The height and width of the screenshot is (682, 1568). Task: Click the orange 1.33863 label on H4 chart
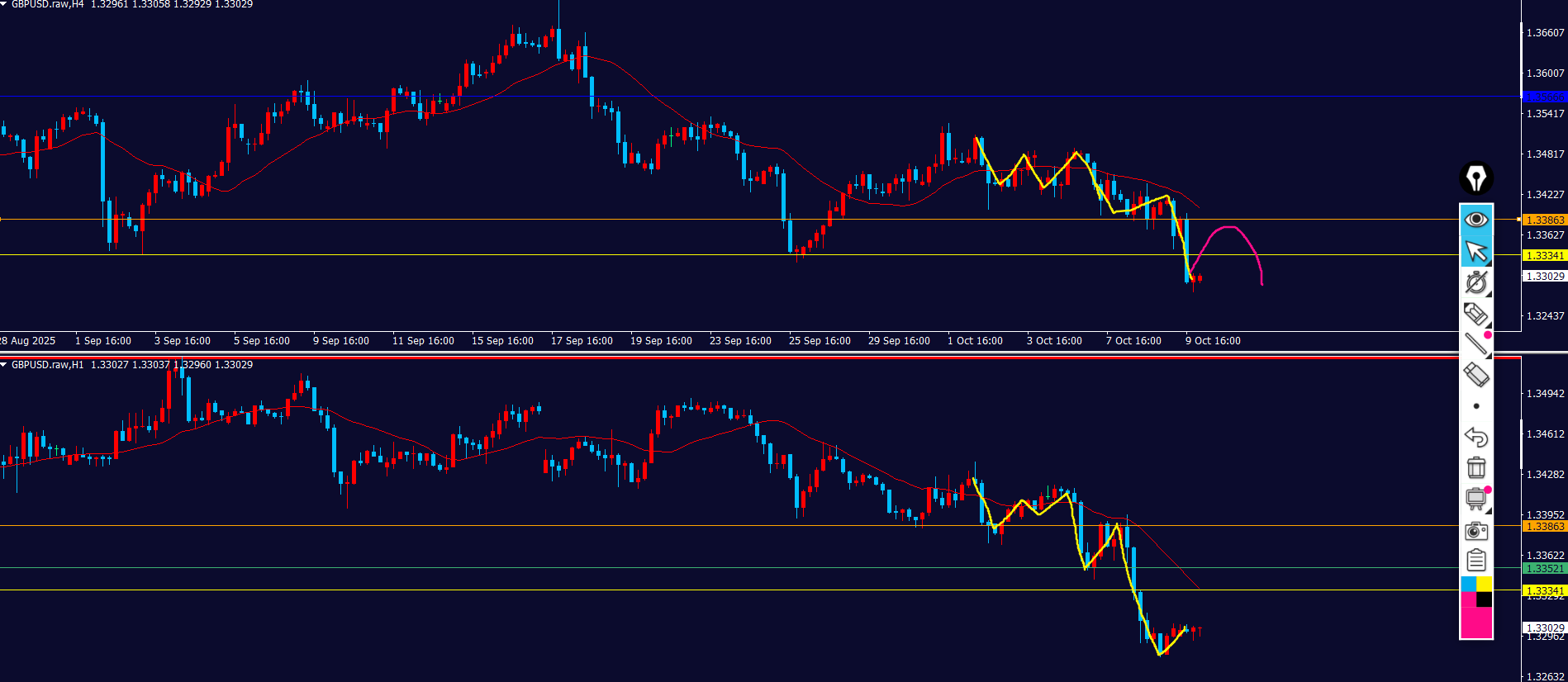pos(1544,220)
